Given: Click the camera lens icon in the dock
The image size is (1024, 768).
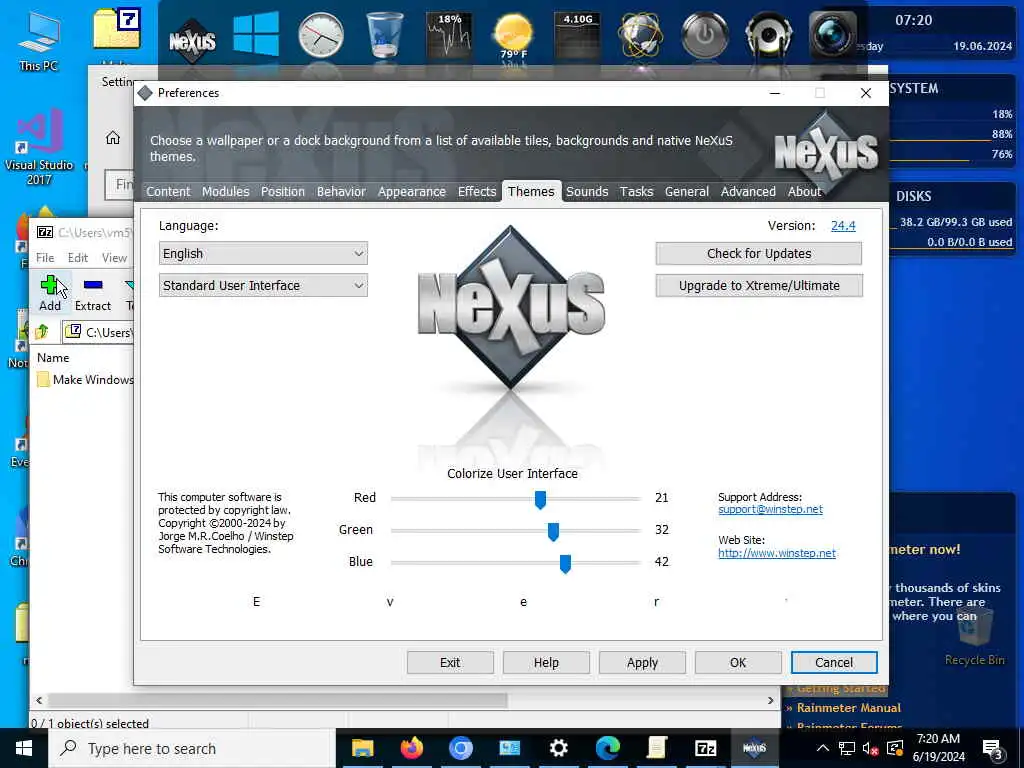Looking at the screenshot, I should pos(832,35).
